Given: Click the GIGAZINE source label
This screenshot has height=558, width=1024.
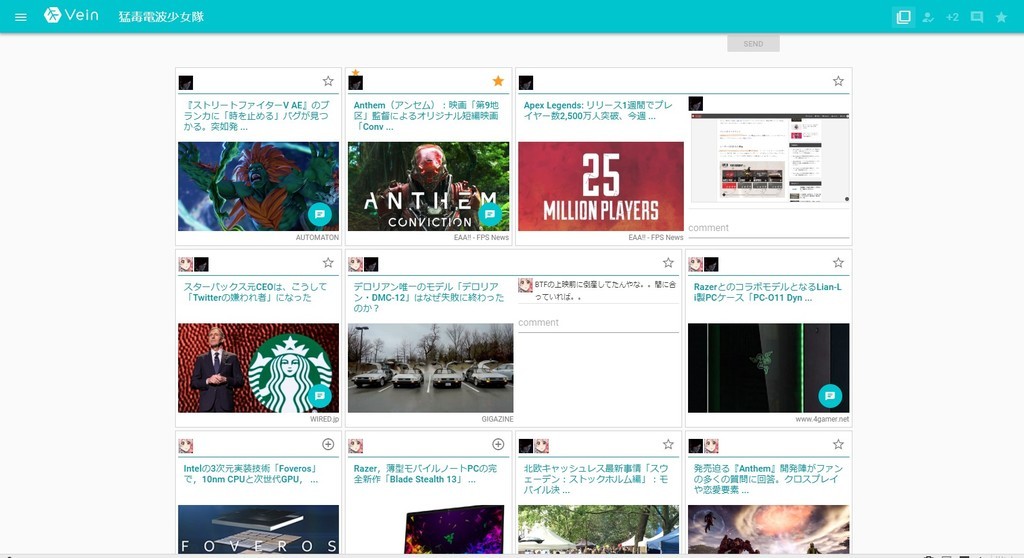Looking at the screenshot, I should [498, 419].
